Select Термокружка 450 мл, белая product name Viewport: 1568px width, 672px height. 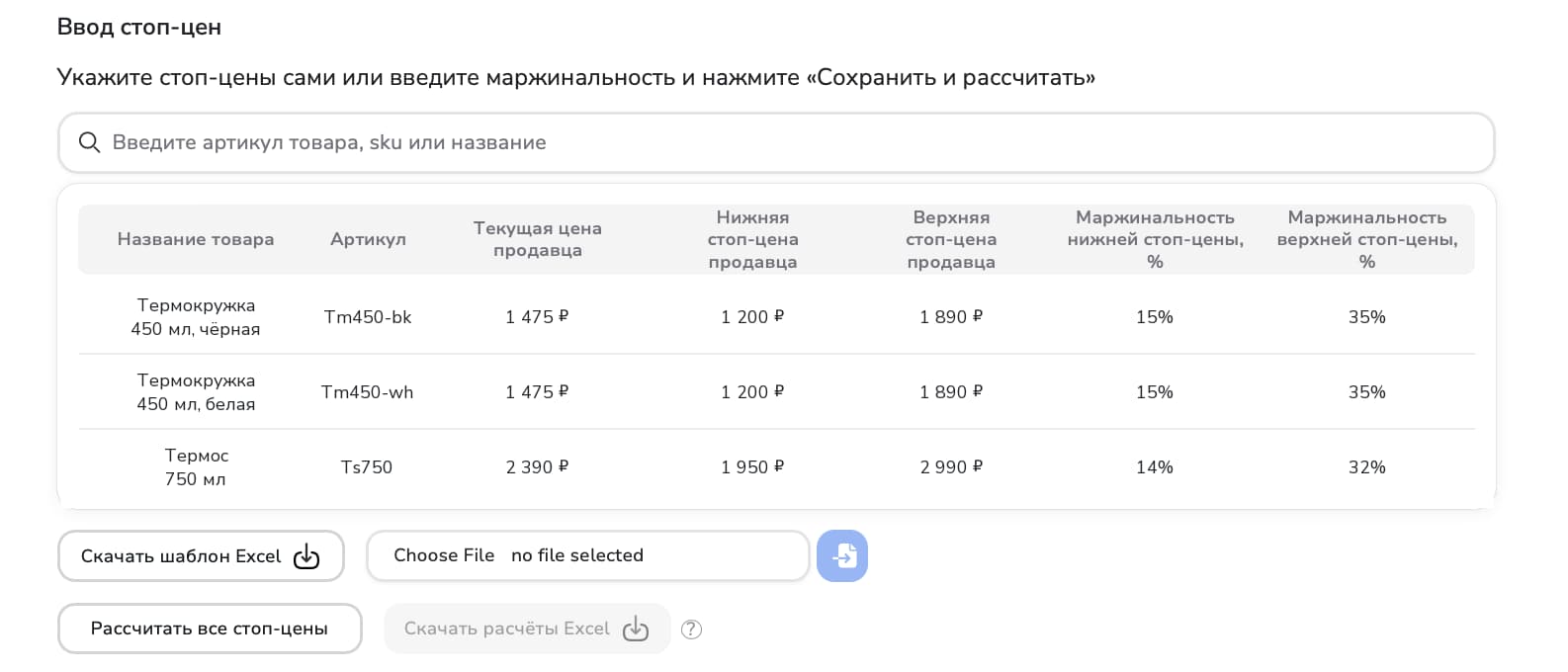click(x=196, y=392)
